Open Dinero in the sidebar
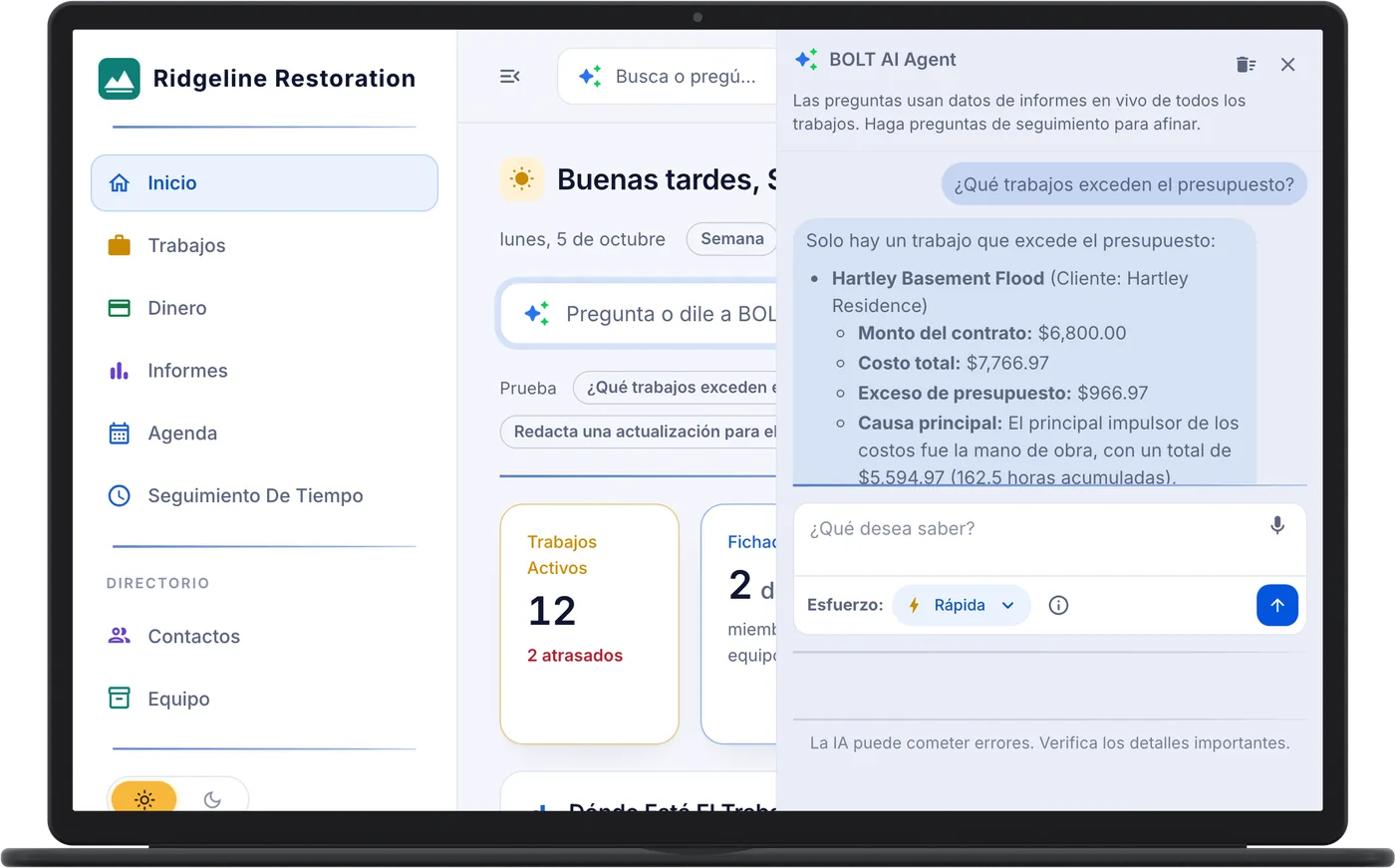The height and width of the screenshot is (868, 1395). pos(264,308)
